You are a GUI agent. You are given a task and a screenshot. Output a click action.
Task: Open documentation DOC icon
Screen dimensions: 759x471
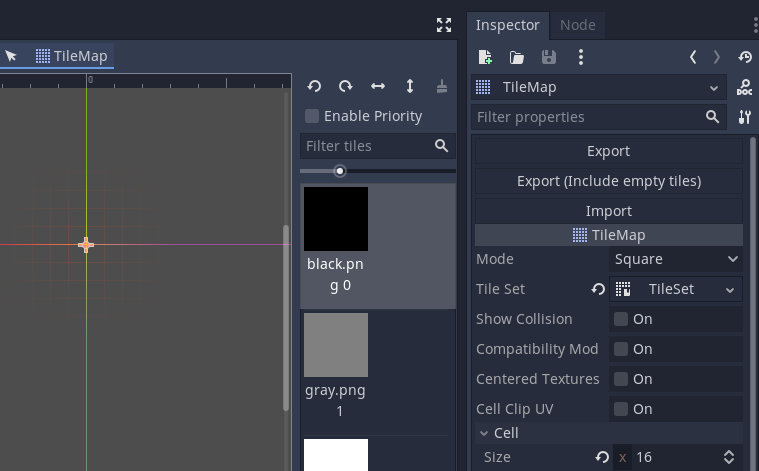click(744, 87)
